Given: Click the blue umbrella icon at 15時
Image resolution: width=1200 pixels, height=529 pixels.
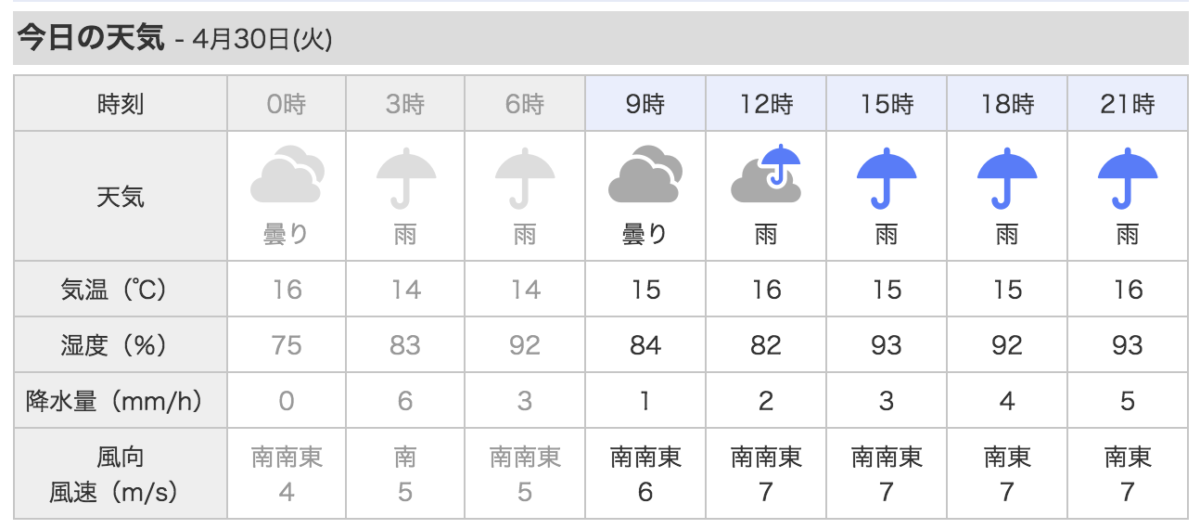Looking at the screenshot, I should coord(887,177).
